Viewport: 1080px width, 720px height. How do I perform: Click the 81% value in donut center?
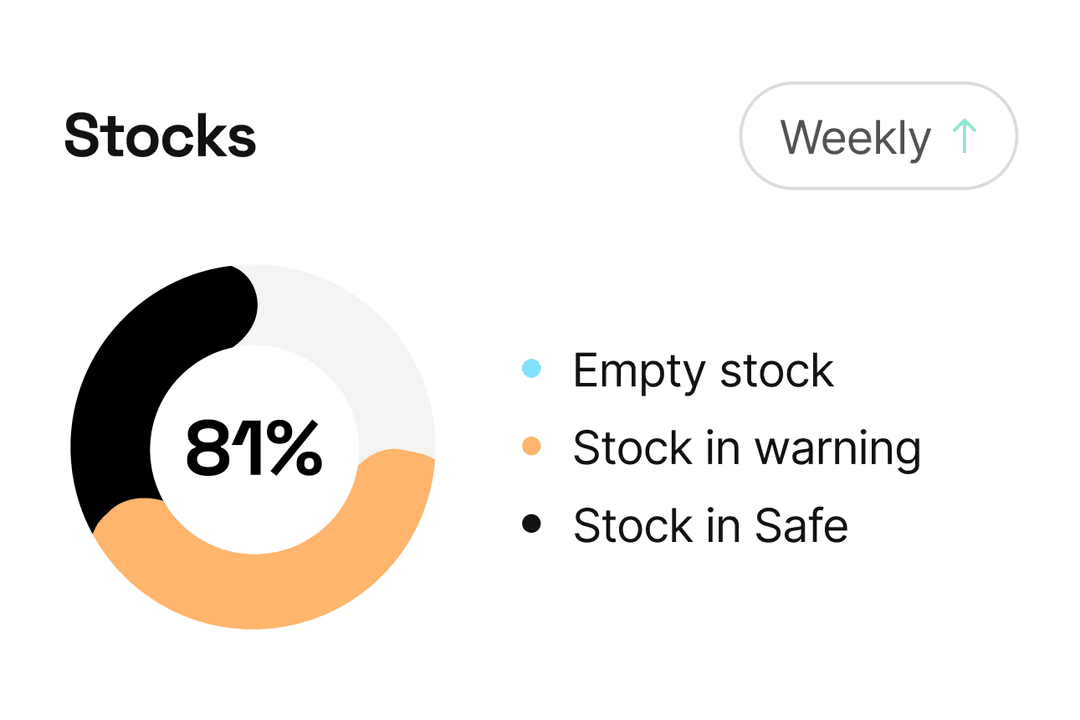point(254,448)
